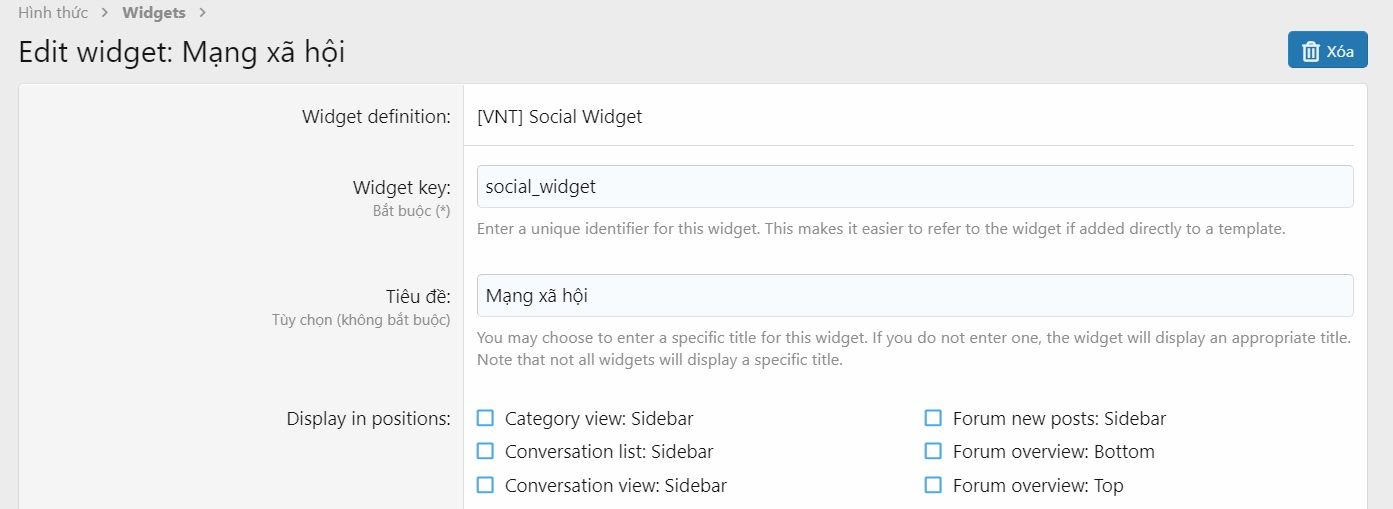Open the Hình thức breadcrumb link

53,13
